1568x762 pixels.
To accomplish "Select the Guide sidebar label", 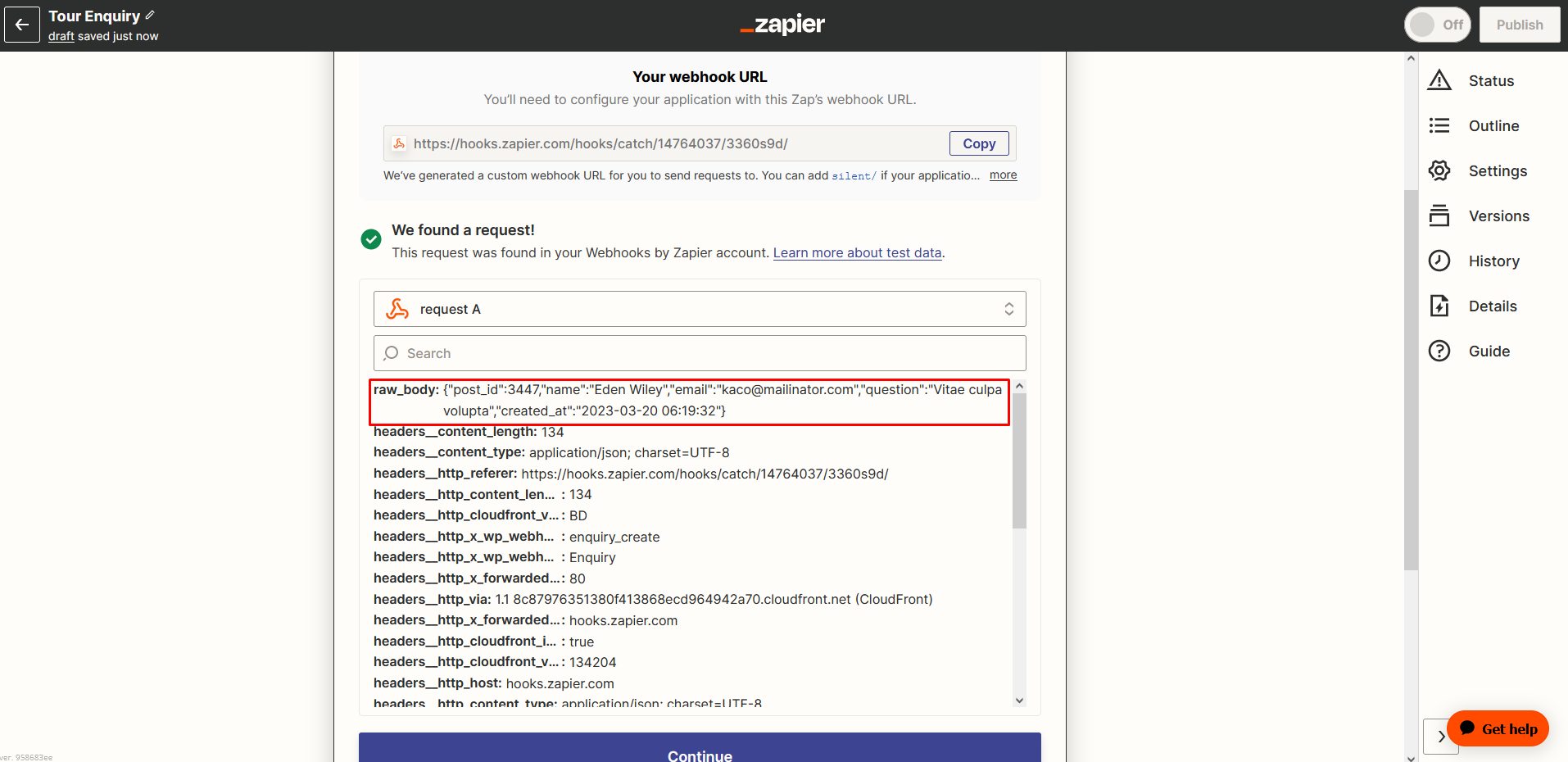I will point(1489,351).
